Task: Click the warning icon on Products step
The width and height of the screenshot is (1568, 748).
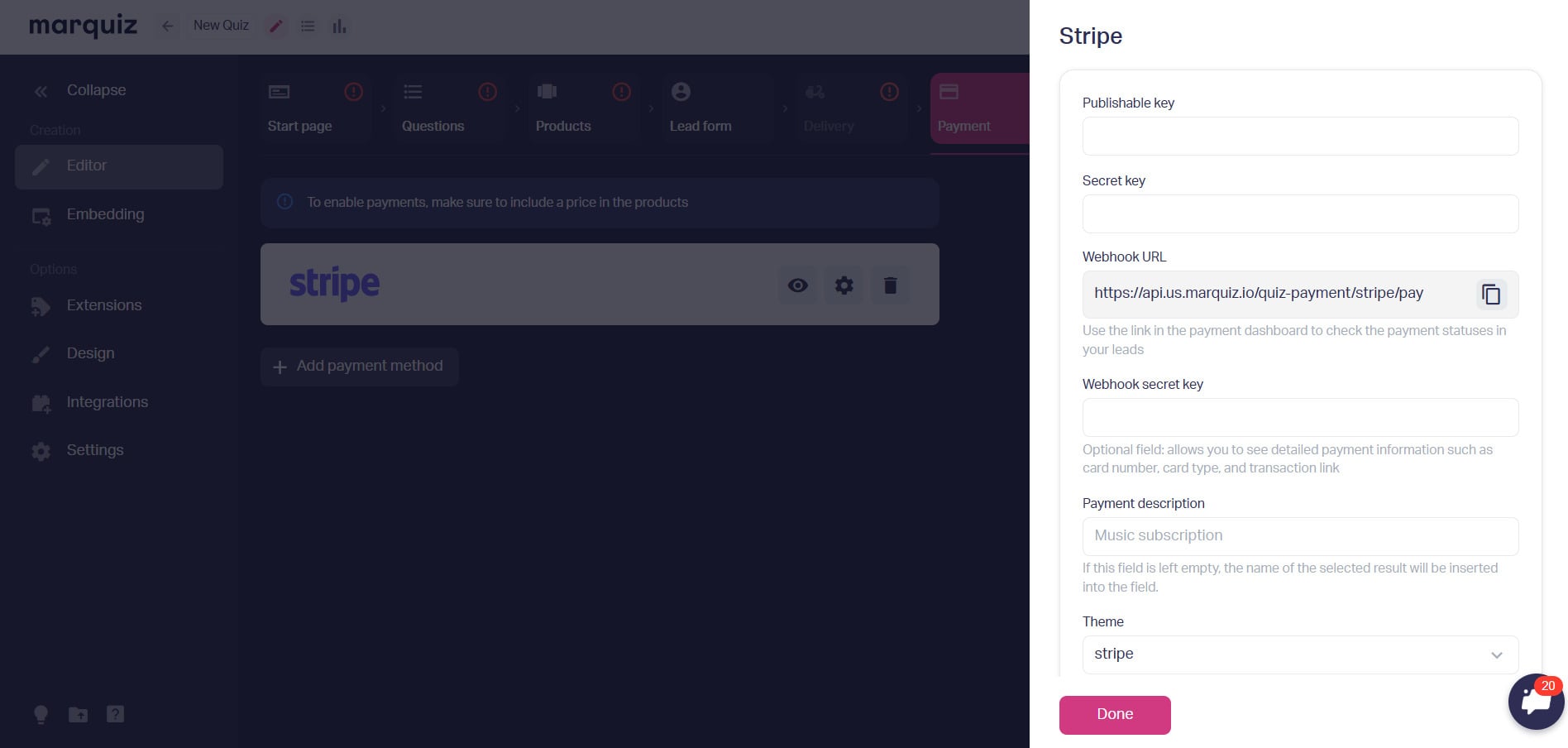Action: point(622,92)
